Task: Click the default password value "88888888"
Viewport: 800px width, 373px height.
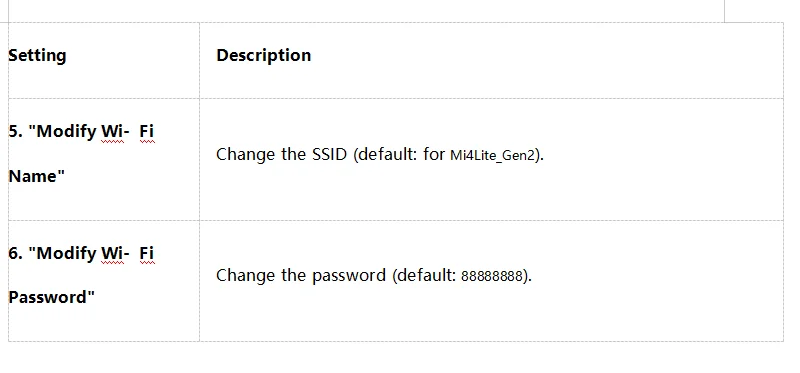Action: tap(492, 277)
